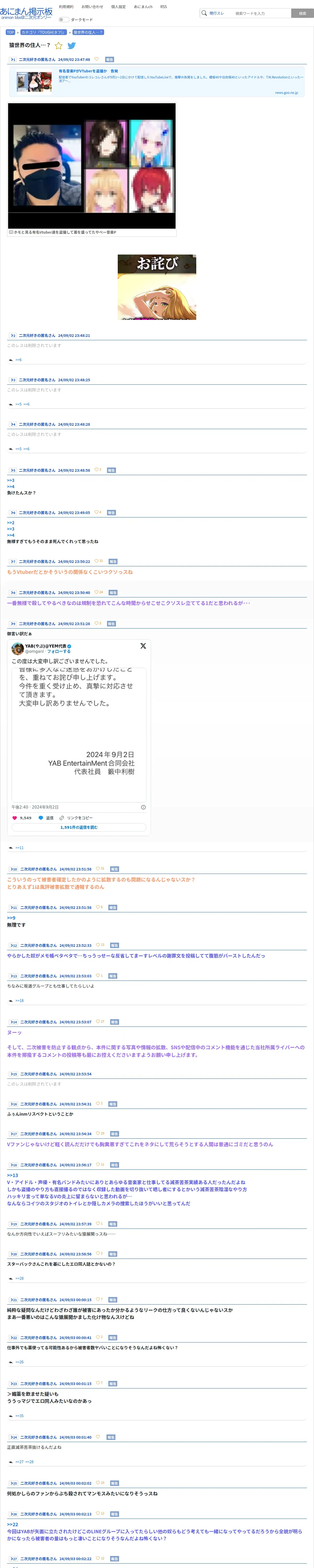Click the 1,591件の返信を読む button
314x1568 pixels.
coord(79,827)
